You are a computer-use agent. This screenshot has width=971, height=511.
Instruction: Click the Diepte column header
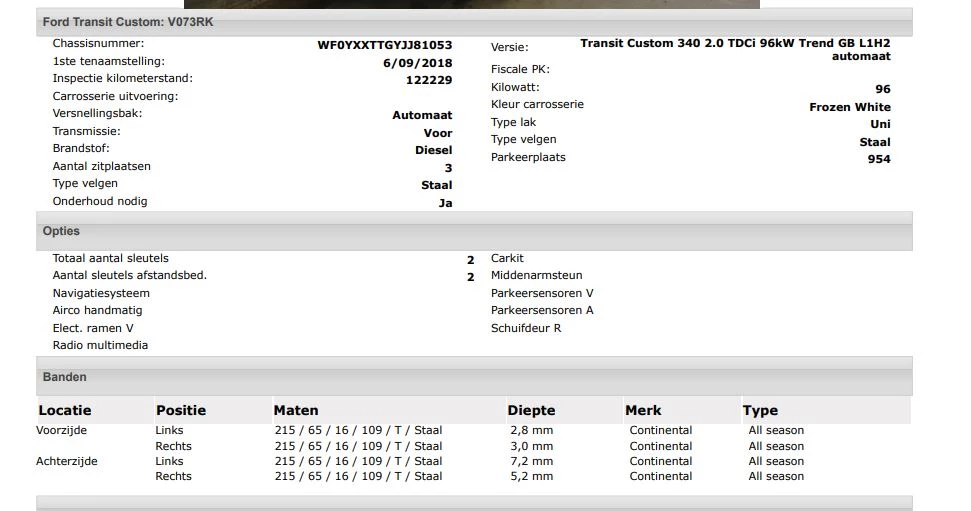[531, 410]
